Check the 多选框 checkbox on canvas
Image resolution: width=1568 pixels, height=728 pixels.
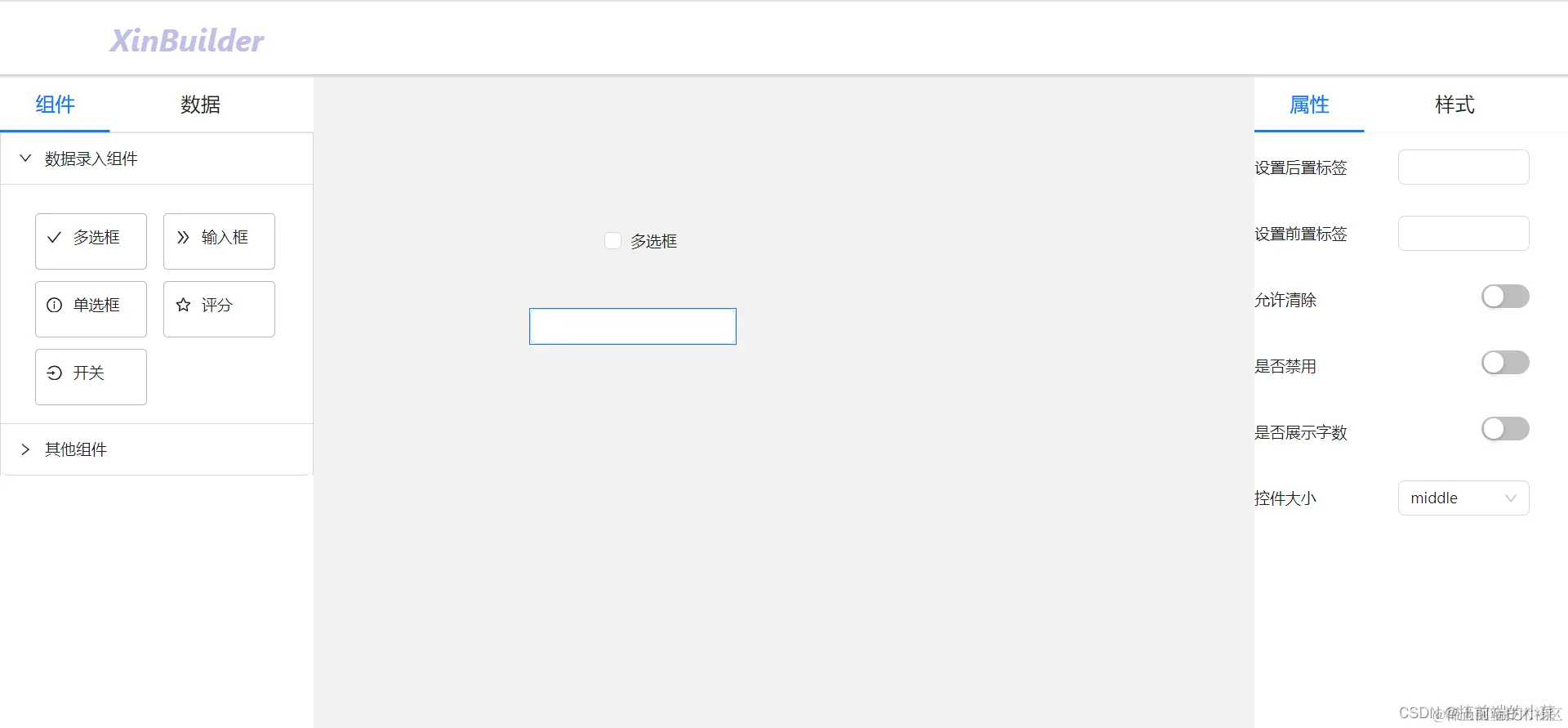(612, 240)
